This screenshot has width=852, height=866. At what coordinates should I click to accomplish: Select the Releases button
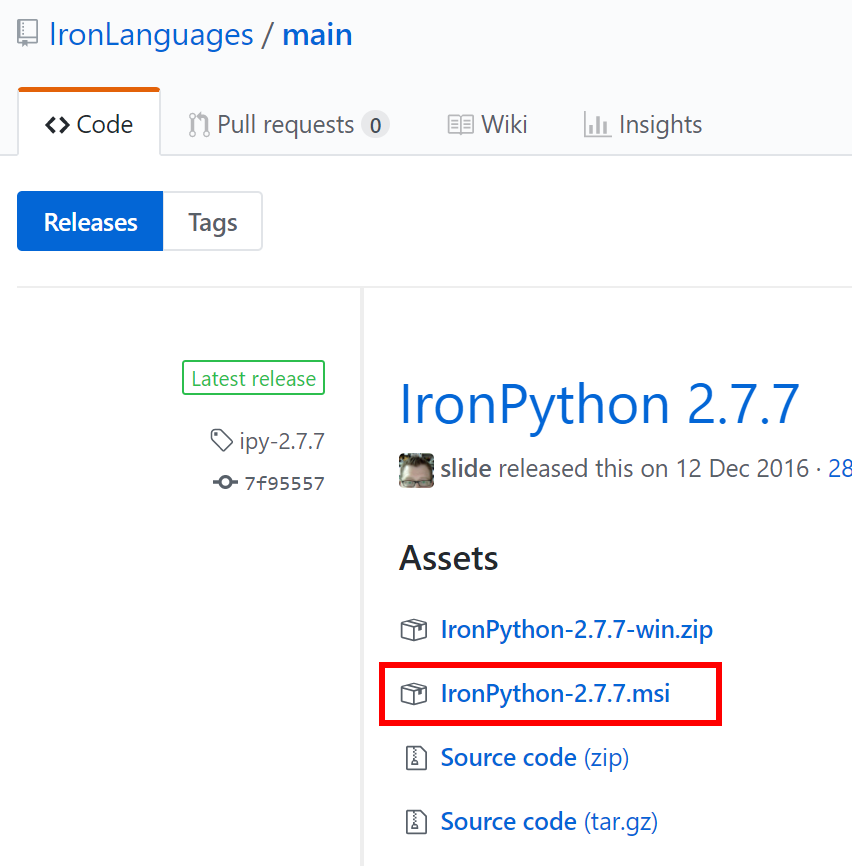(x=90, y=221)
